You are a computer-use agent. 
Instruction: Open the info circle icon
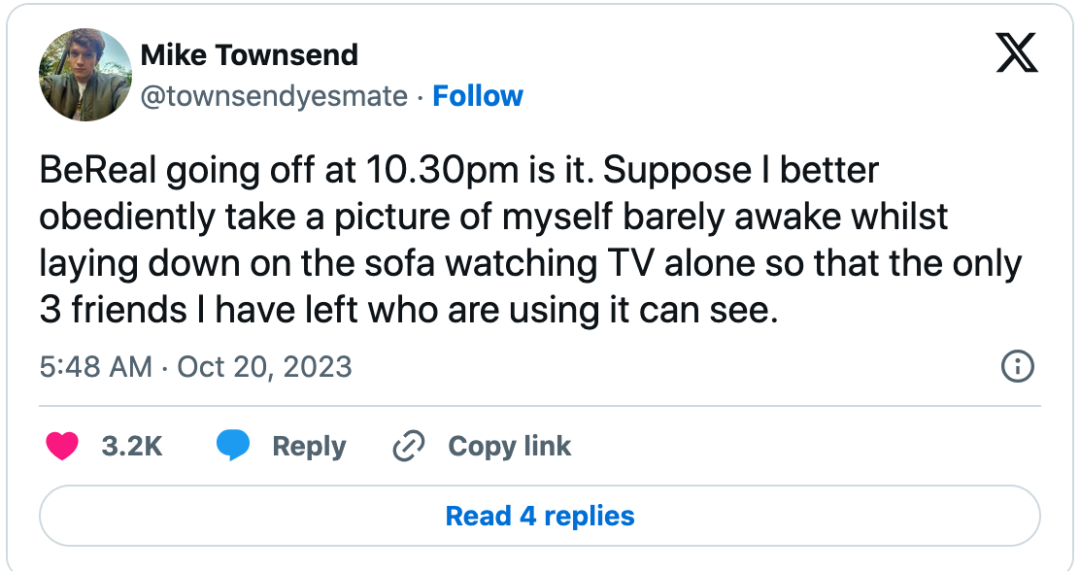[x=1017, y=367]
